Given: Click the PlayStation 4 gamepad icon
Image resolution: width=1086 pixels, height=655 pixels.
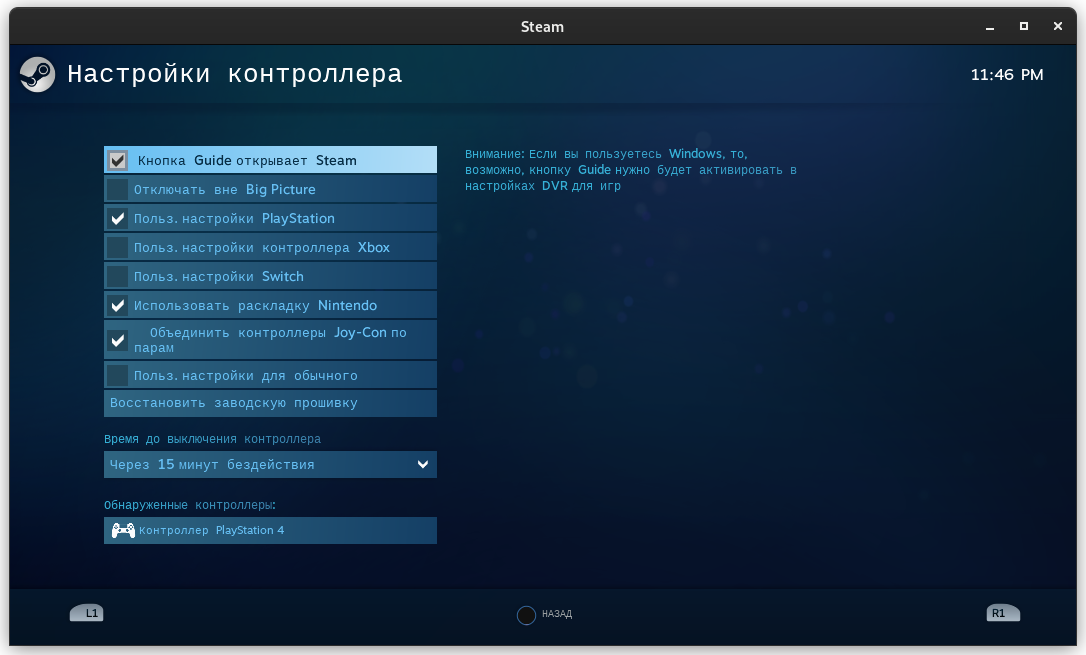Looking at the screenshot, I should point(123,530).
